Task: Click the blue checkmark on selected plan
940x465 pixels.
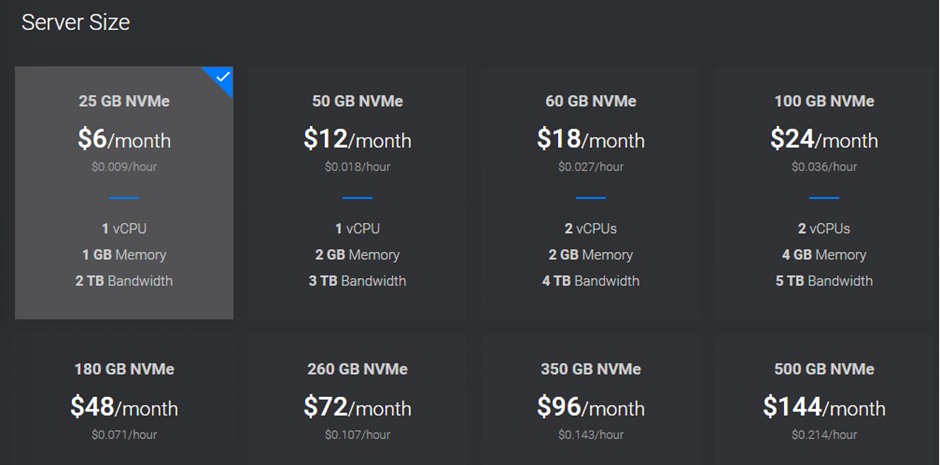Action: [222, 77]
